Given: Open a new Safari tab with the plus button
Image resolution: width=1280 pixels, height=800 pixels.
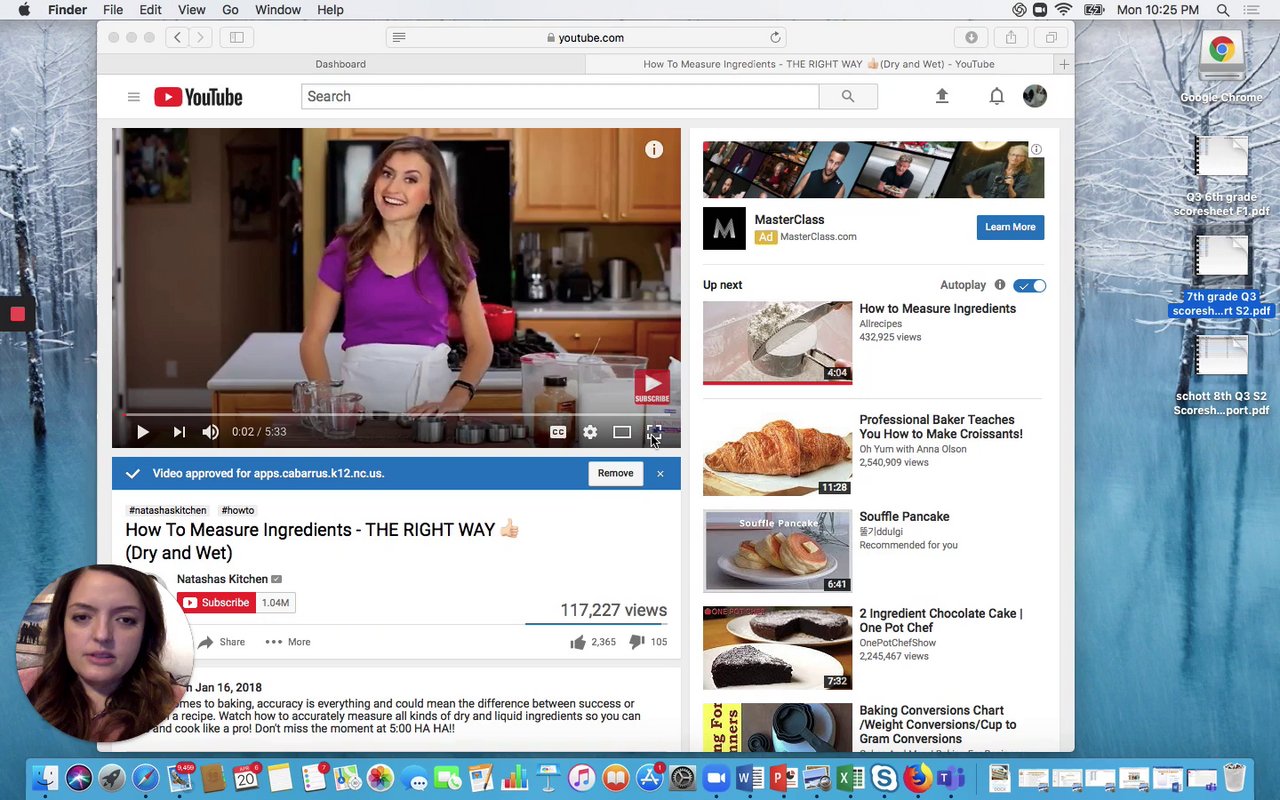Looking at the screenshot, I should tap(1064, 64).
